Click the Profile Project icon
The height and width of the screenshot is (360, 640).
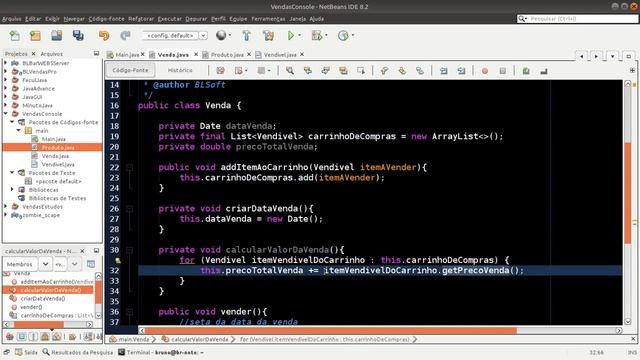click(x=343, y=36)
